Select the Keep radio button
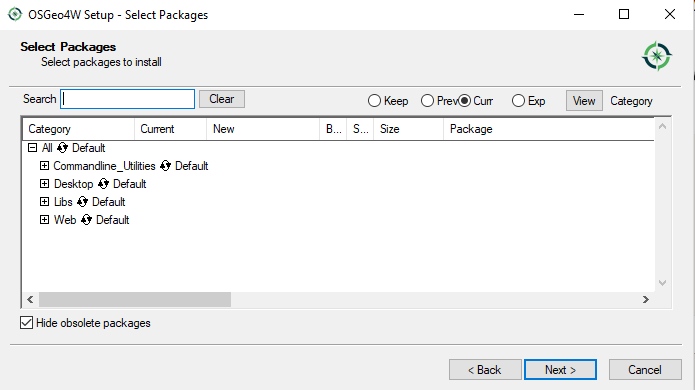 click(x=375, y=101)
